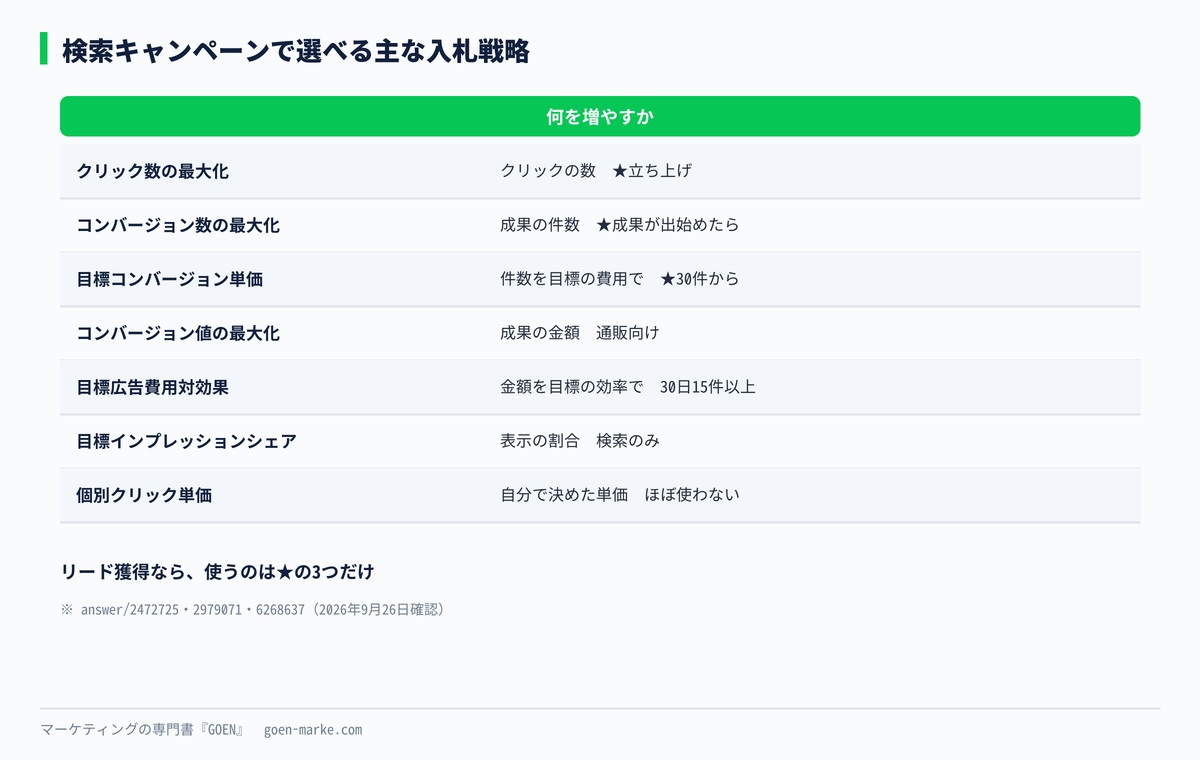Image resolution: width=1200 pixels, height=760 pixels.
Task: Select the '目標コンバージョン単価' row label
Action: tap(169, 279)
